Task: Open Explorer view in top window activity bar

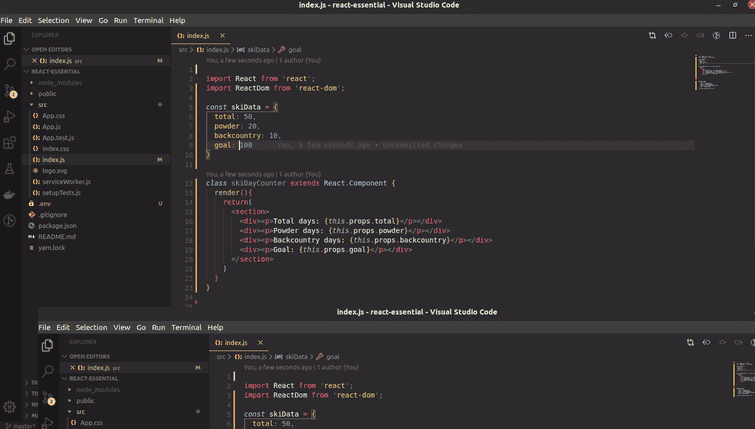Action: [10, 39]
